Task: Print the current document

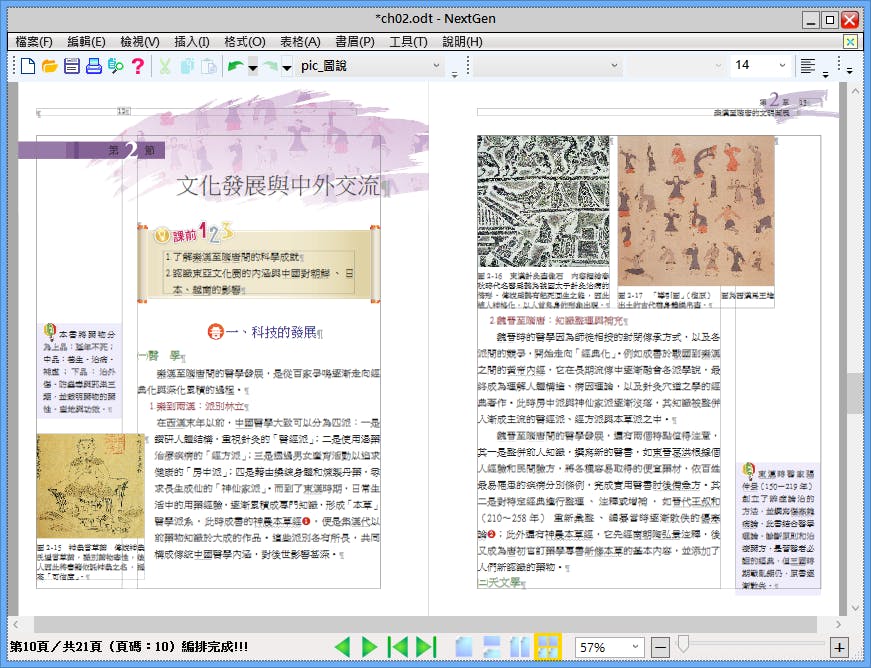Action: (92, 66)
